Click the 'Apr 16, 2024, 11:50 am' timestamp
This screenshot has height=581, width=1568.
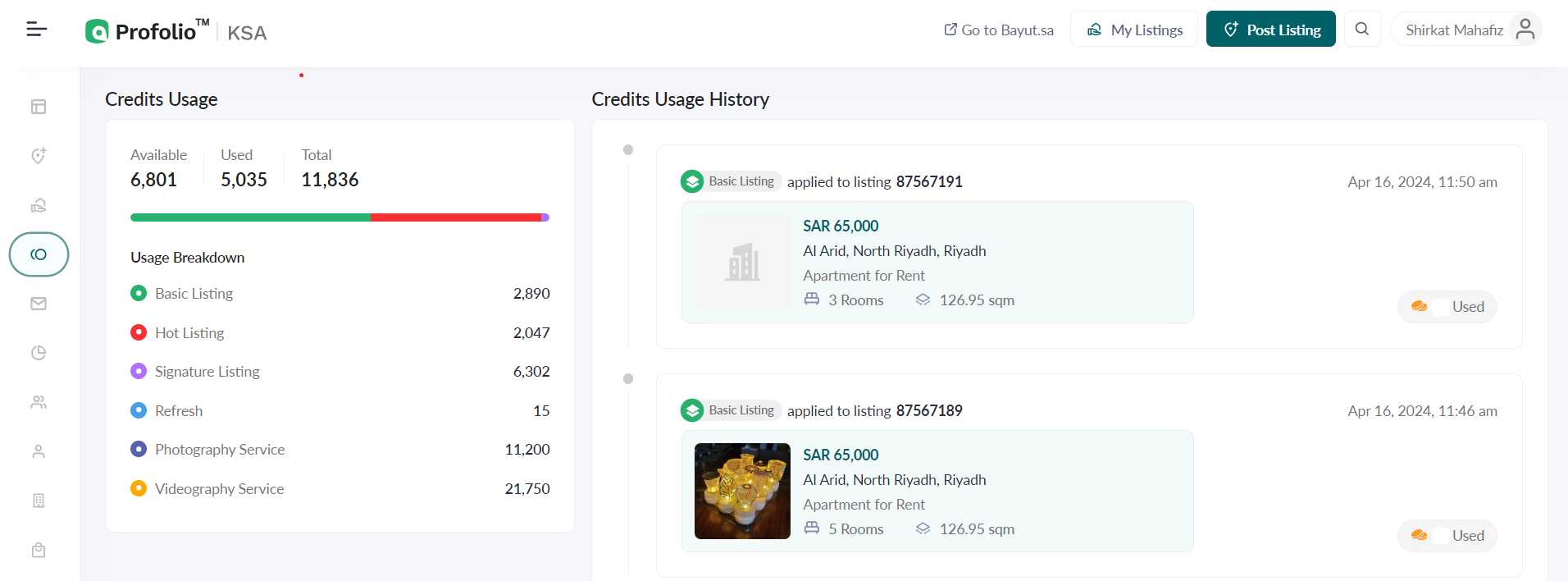(1422, 181)
